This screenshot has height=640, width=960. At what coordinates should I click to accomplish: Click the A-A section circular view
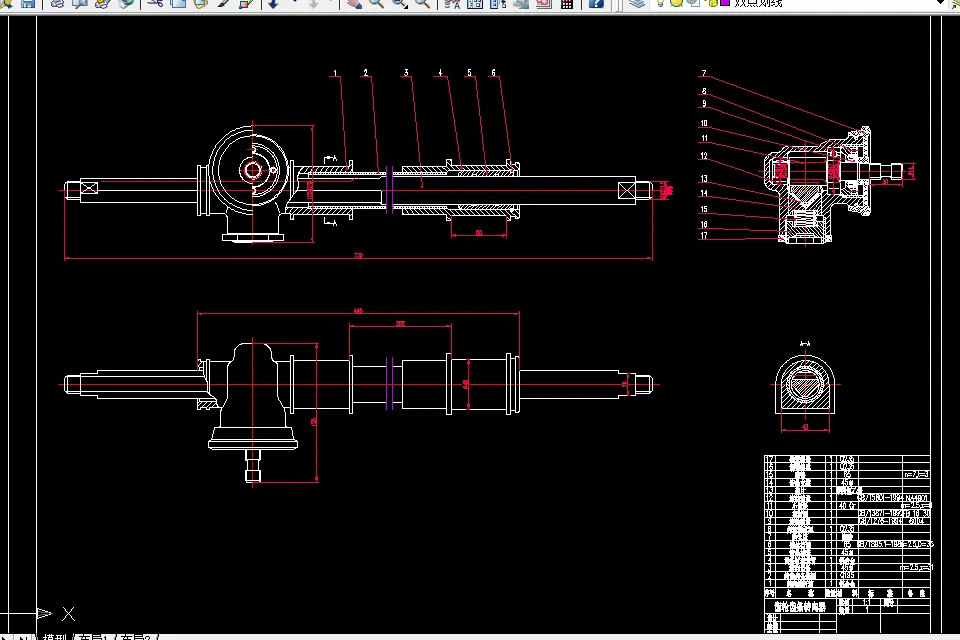(805, 385)
